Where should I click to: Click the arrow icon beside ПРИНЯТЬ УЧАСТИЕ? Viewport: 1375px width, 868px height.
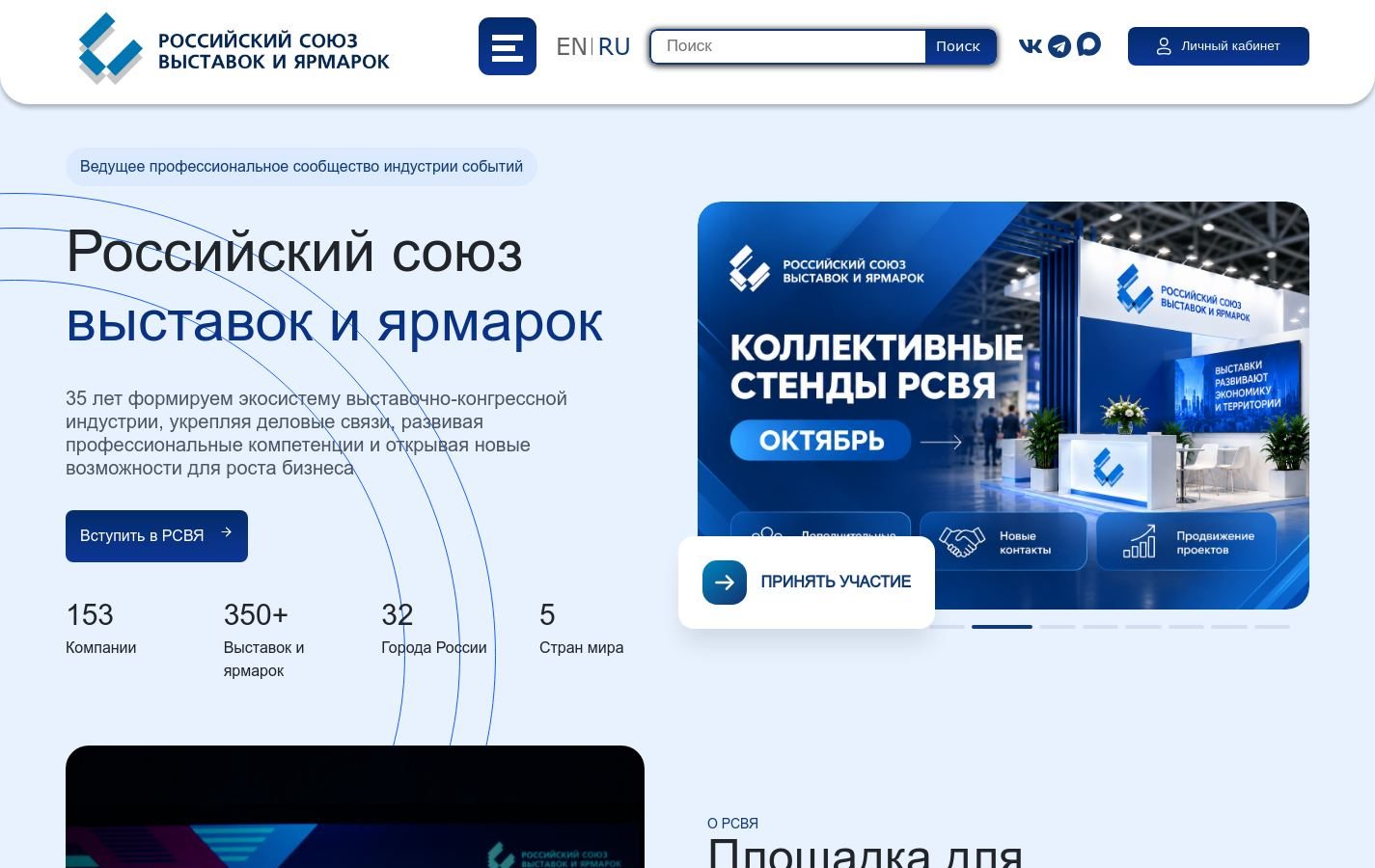coord(725,583)
